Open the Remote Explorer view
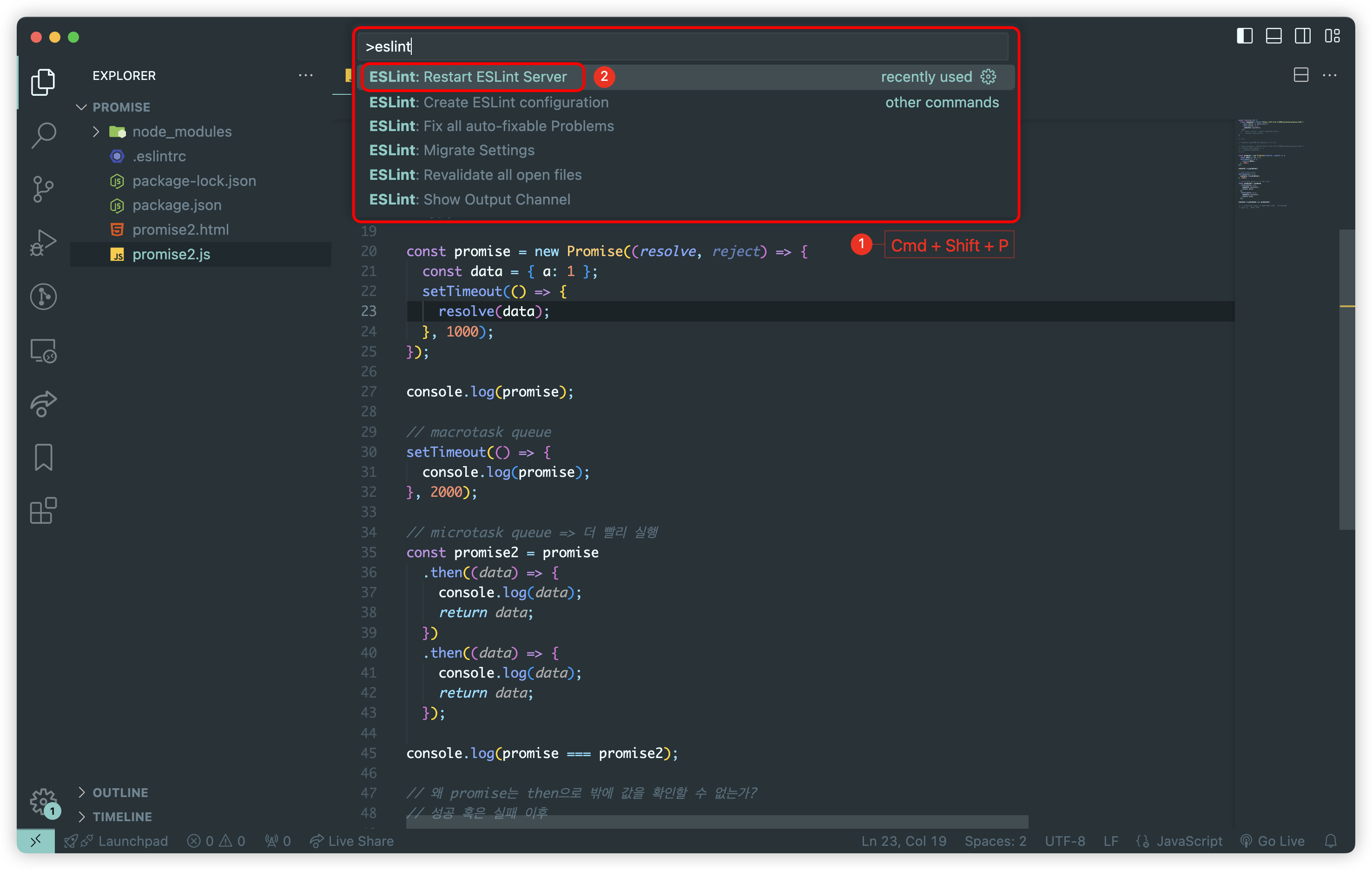 click(43, 350)
